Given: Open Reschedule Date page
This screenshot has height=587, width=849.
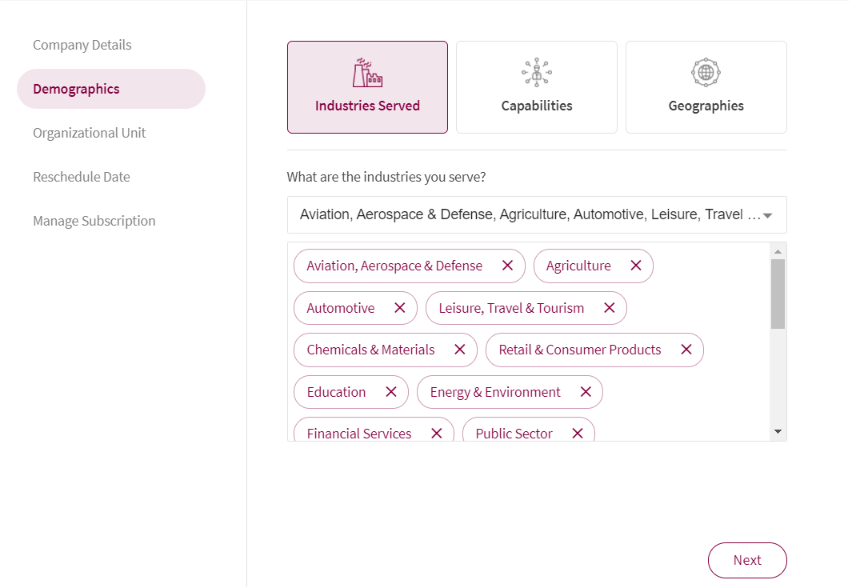Looking at the screenshot, I should (x=81, y=177).
